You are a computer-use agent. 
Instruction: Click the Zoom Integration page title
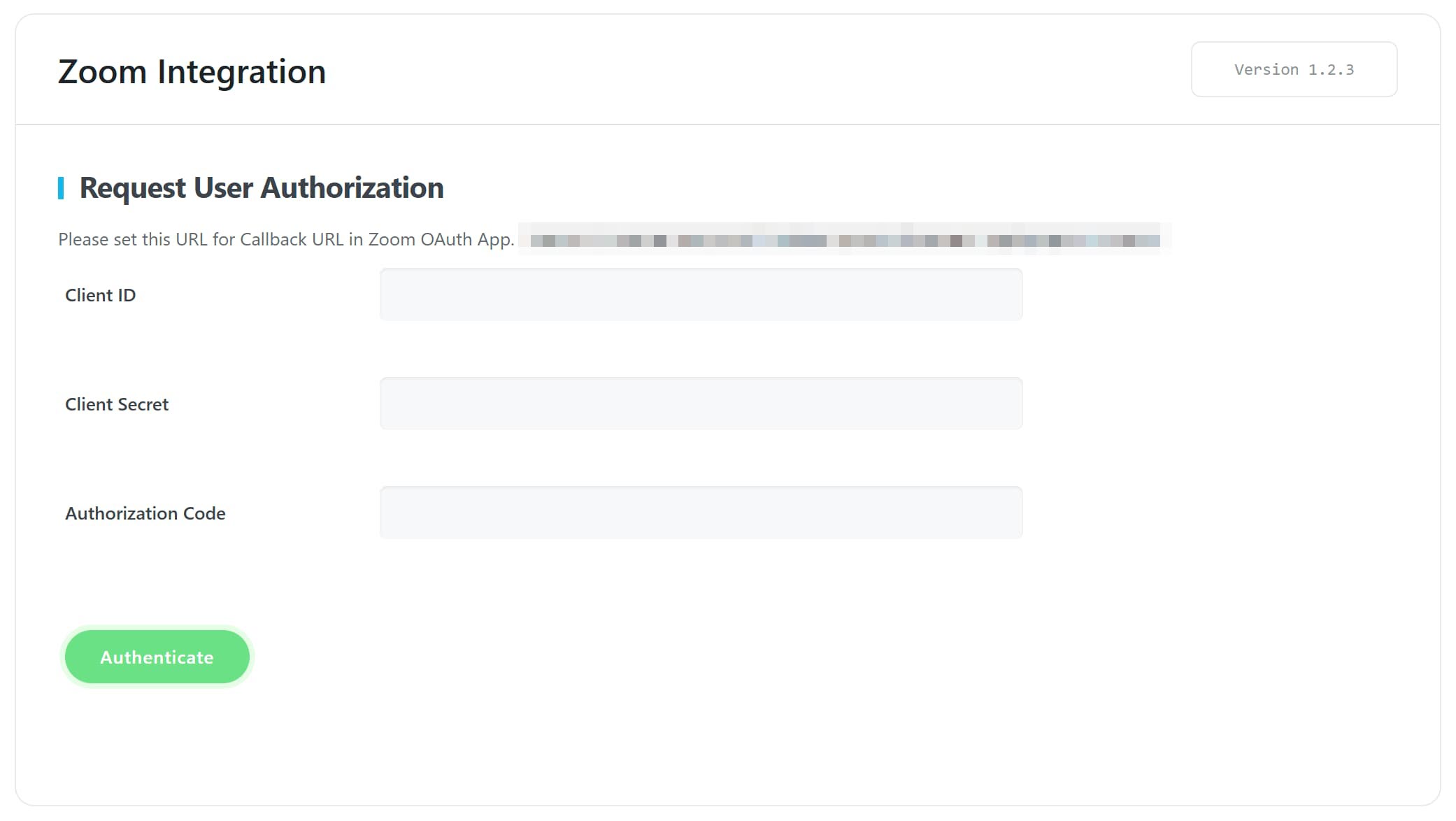pos(191,71)
